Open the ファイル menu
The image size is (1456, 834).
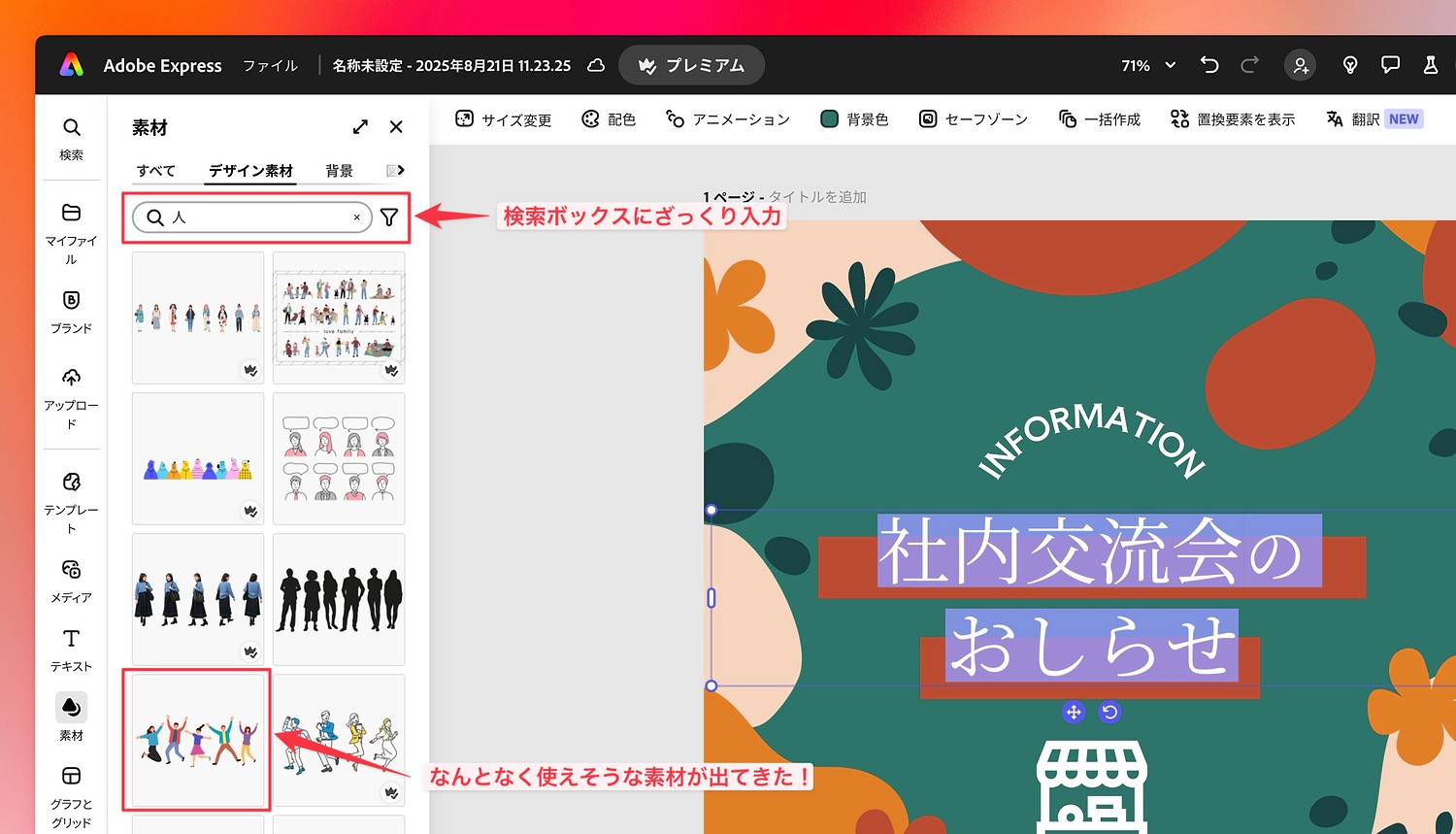tap(269, 65)
